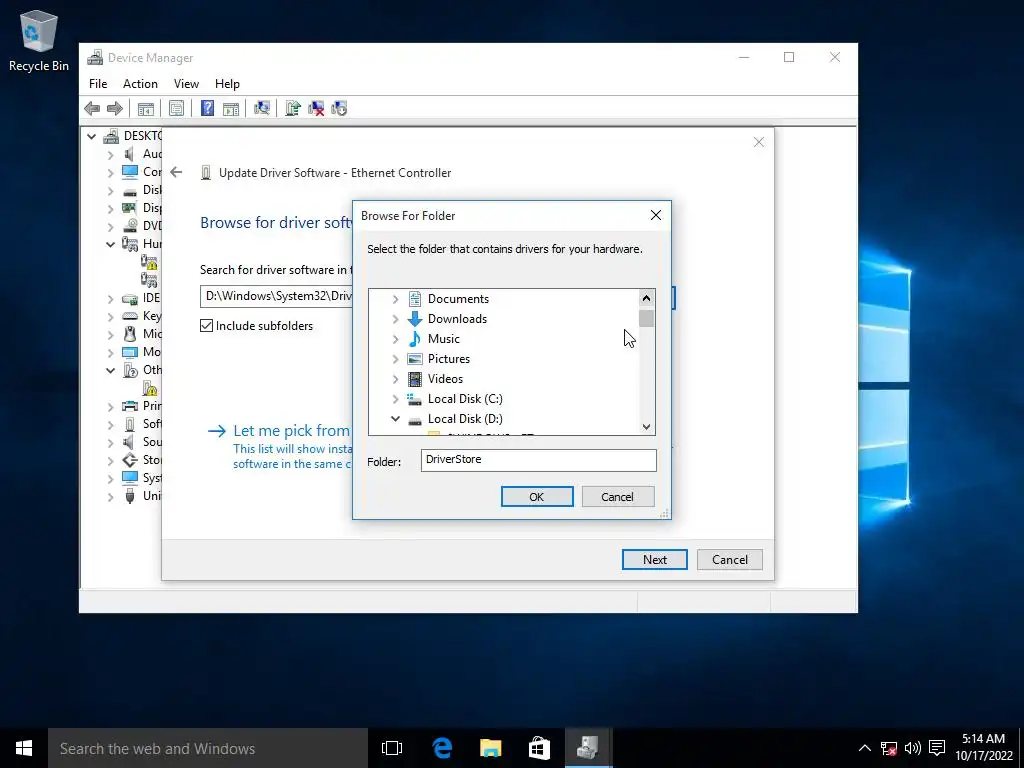Click the taskbar clock showing 5:14 AM

click(984, 747)
